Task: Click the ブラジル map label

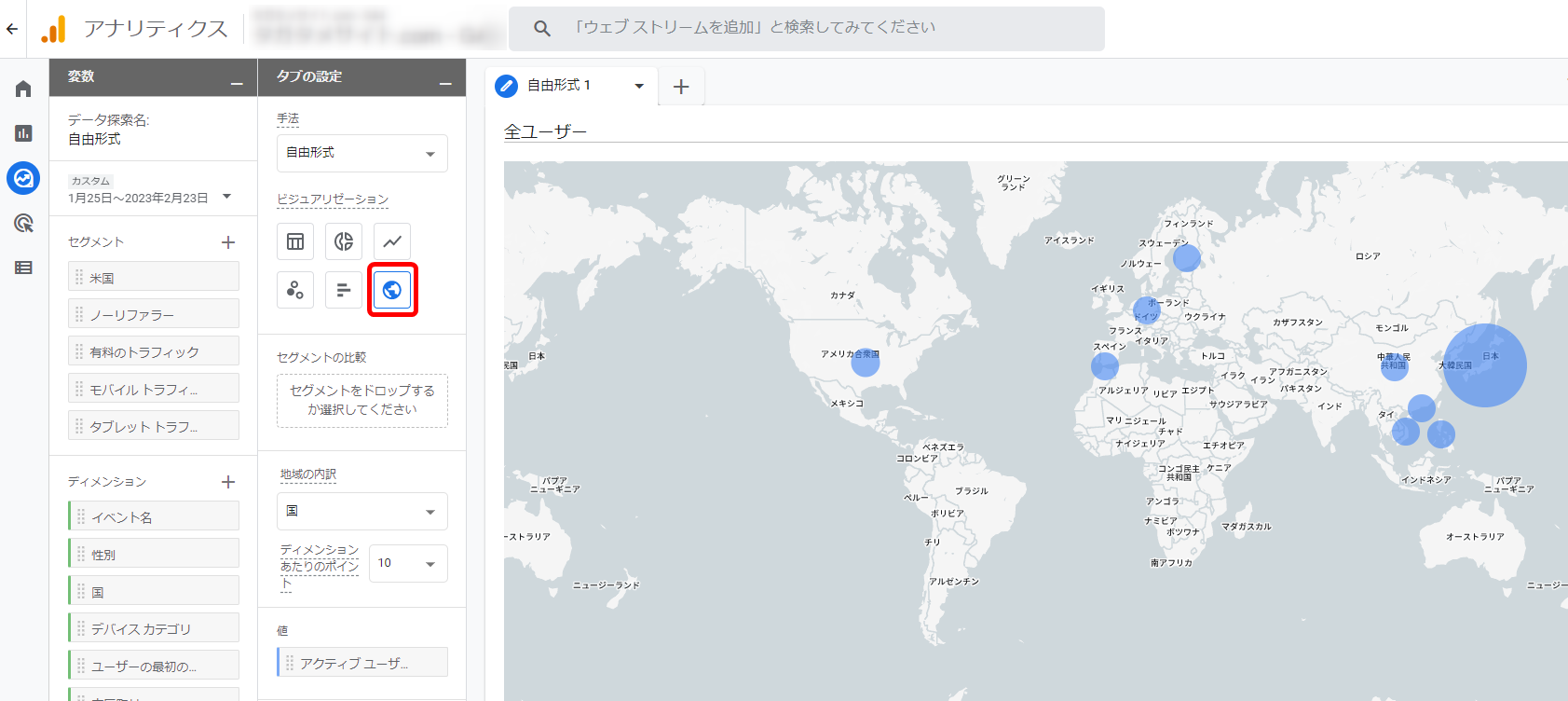Action: coord(972,491)
